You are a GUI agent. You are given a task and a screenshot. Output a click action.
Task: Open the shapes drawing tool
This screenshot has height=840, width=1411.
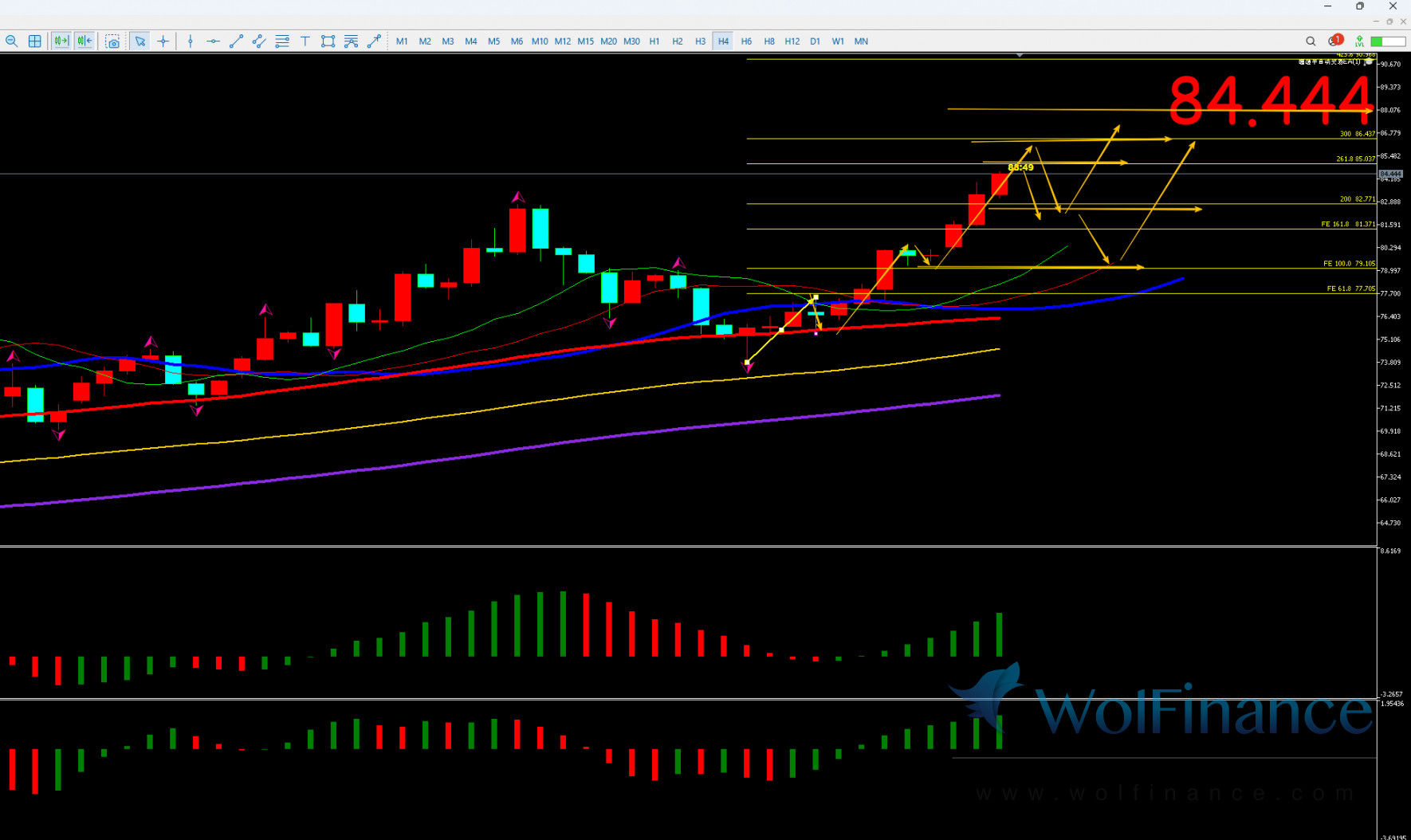[328, 41]
